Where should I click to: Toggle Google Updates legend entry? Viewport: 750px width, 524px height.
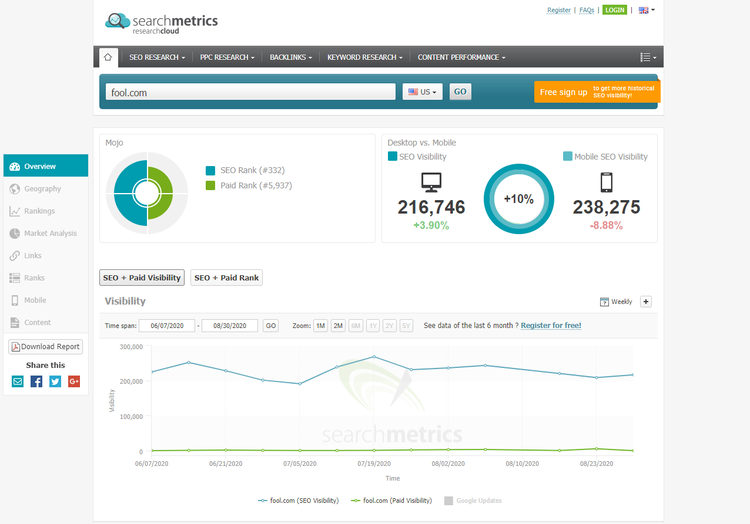coord(473,501)
